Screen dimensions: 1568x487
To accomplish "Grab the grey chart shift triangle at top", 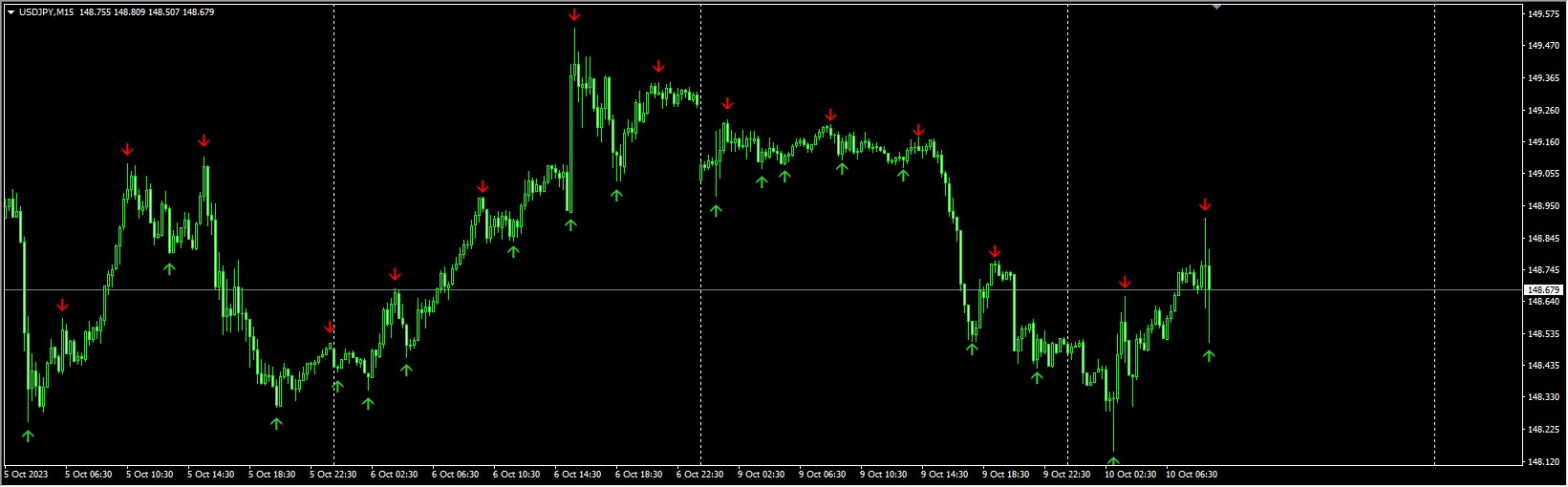I will tap(1216, 7).
